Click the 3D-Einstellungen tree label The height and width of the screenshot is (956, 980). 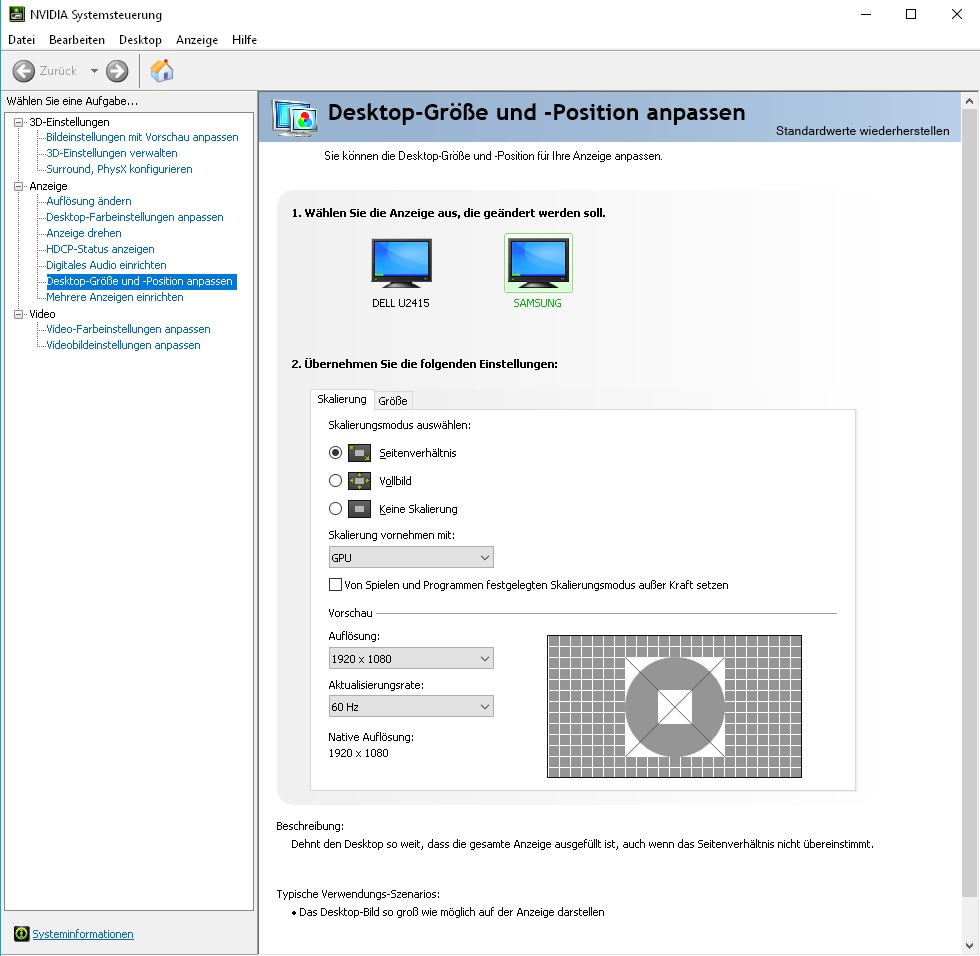click(x=69, y=122)
